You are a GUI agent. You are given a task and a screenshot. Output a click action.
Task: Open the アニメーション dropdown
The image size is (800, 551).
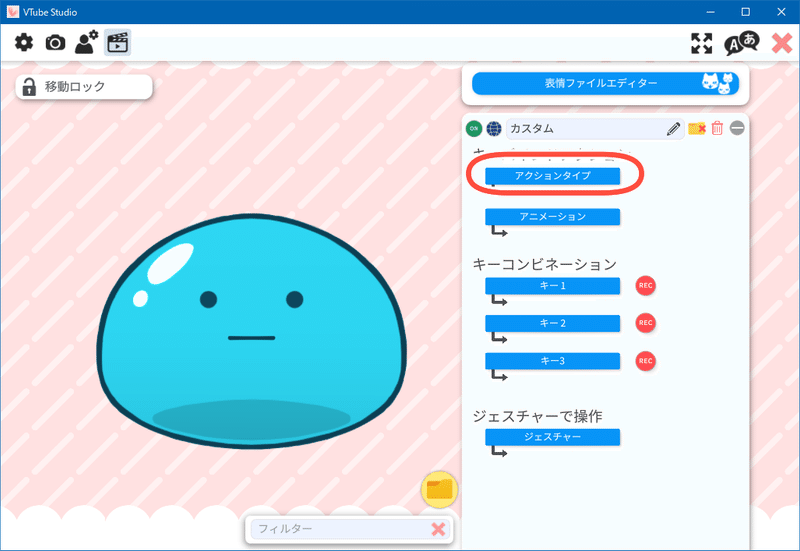pos(553,217)
